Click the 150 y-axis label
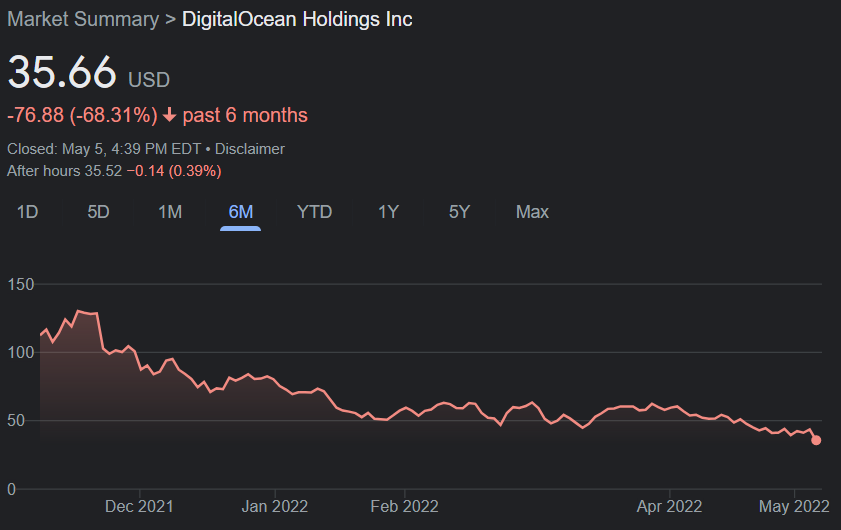The image size is (841, 530). 20,284
